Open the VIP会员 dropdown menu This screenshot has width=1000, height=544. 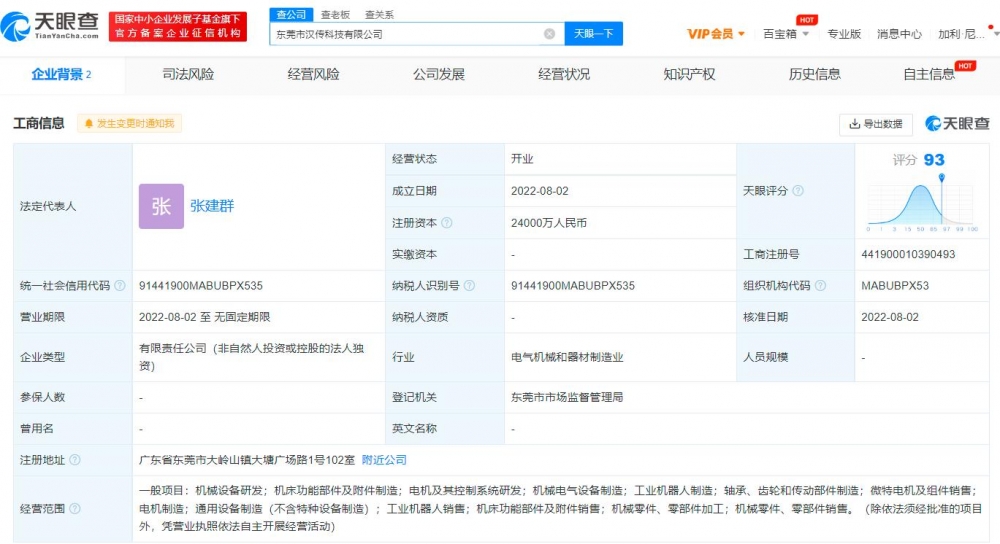(716, 34)
